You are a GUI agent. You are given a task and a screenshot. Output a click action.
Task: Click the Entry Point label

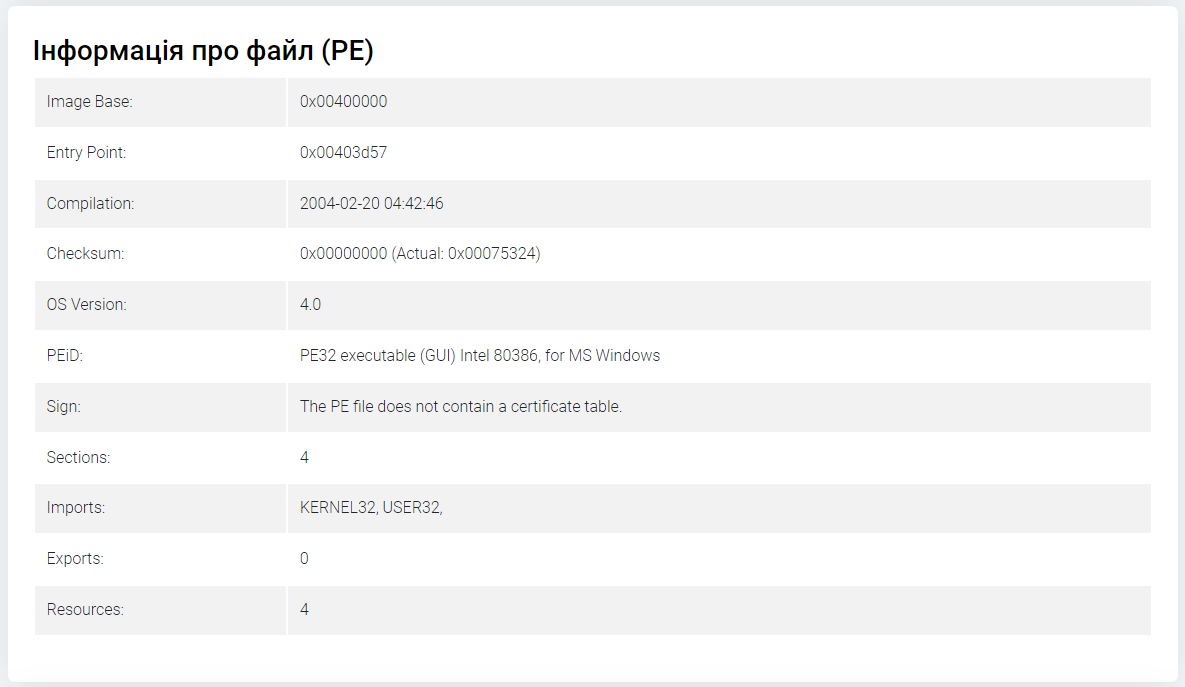pos(86,152)
